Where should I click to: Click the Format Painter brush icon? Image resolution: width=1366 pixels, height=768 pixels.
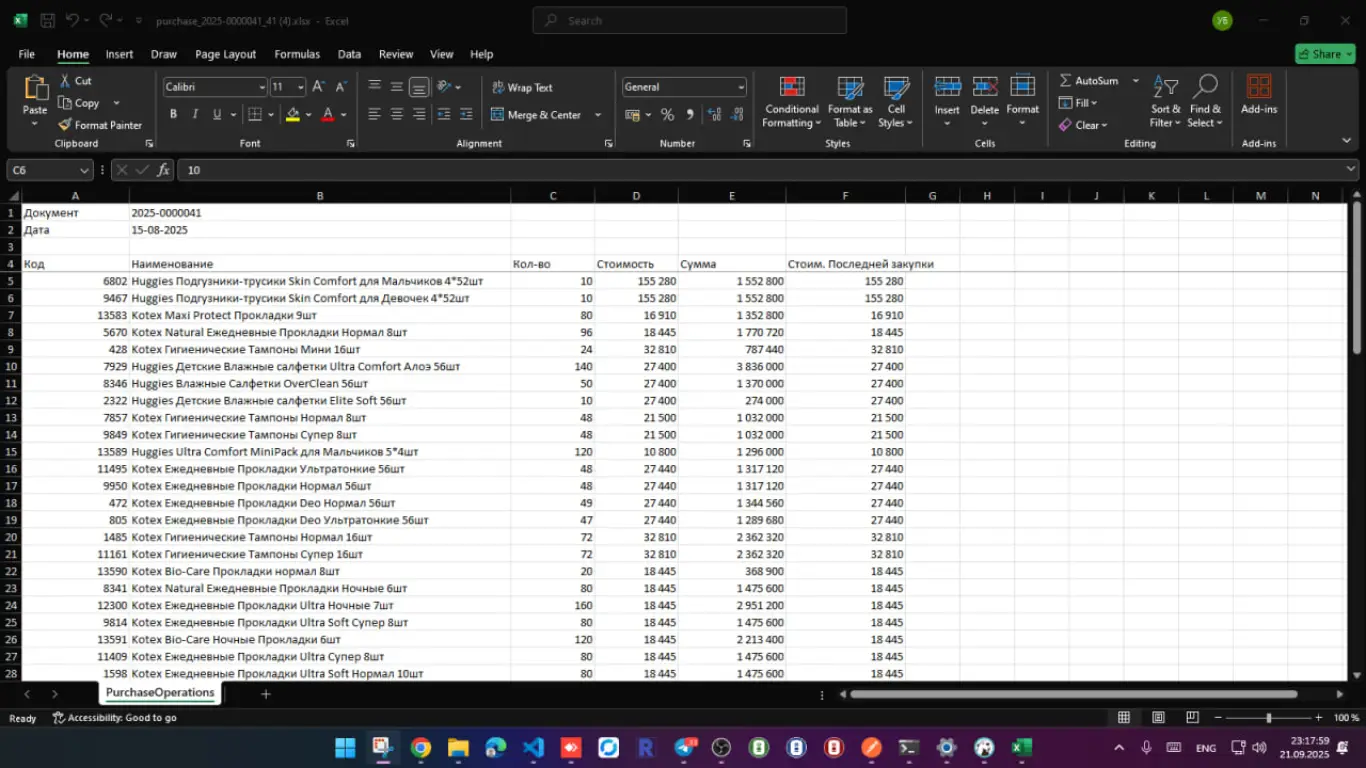pos(66,125)
